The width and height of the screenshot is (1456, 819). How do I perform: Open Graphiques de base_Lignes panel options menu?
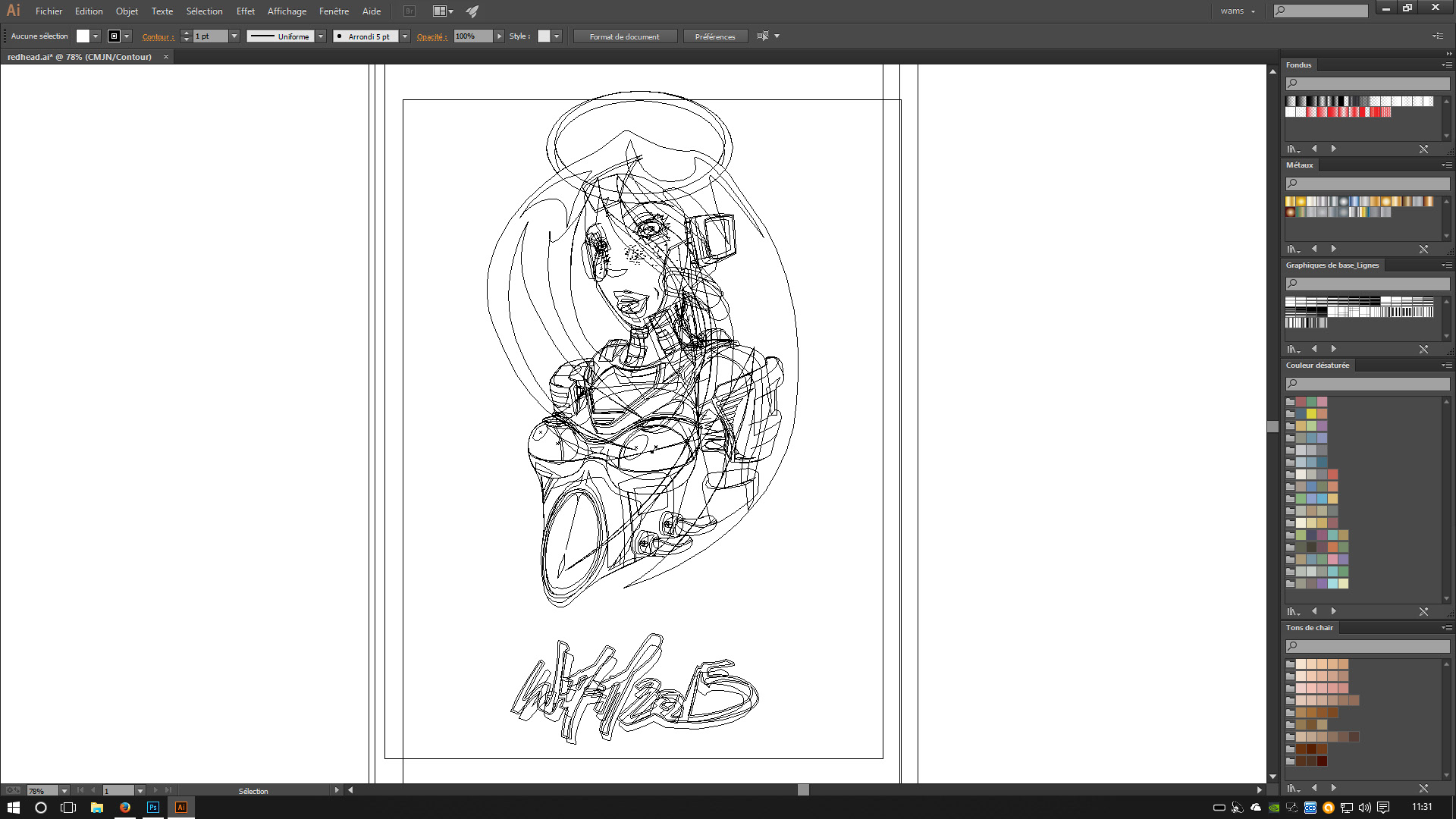tap(1446, 265)
